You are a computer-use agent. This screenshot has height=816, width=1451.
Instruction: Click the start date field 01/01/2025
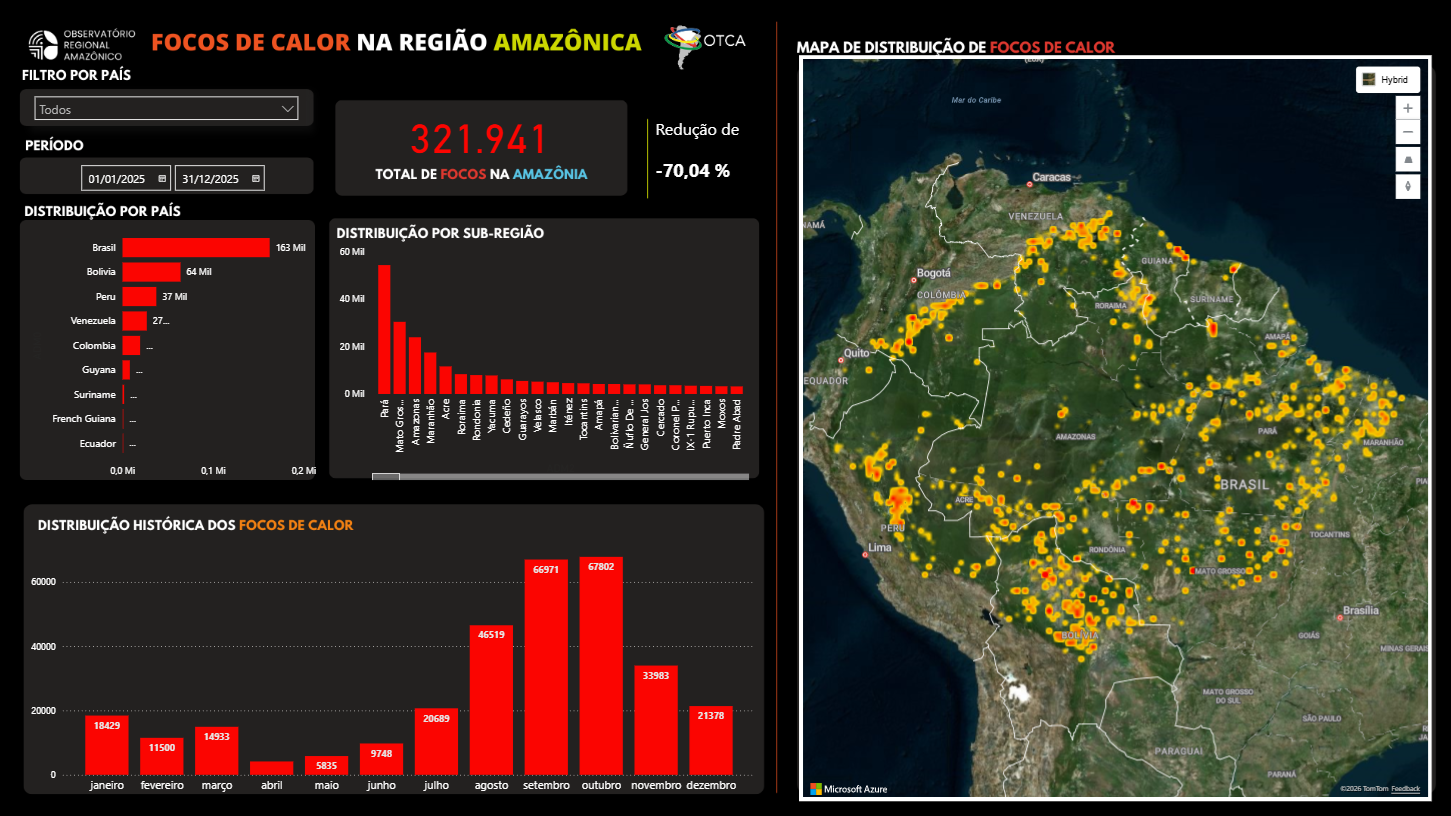click(116, 179)
